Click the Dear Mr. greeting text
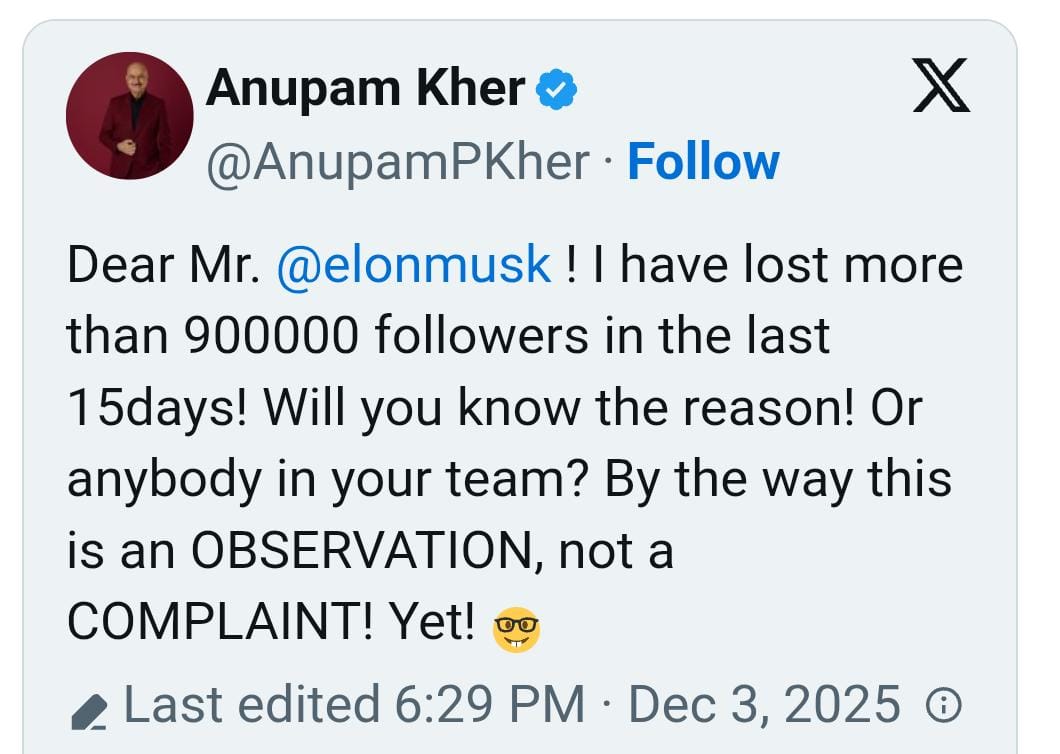 point(164,265)
